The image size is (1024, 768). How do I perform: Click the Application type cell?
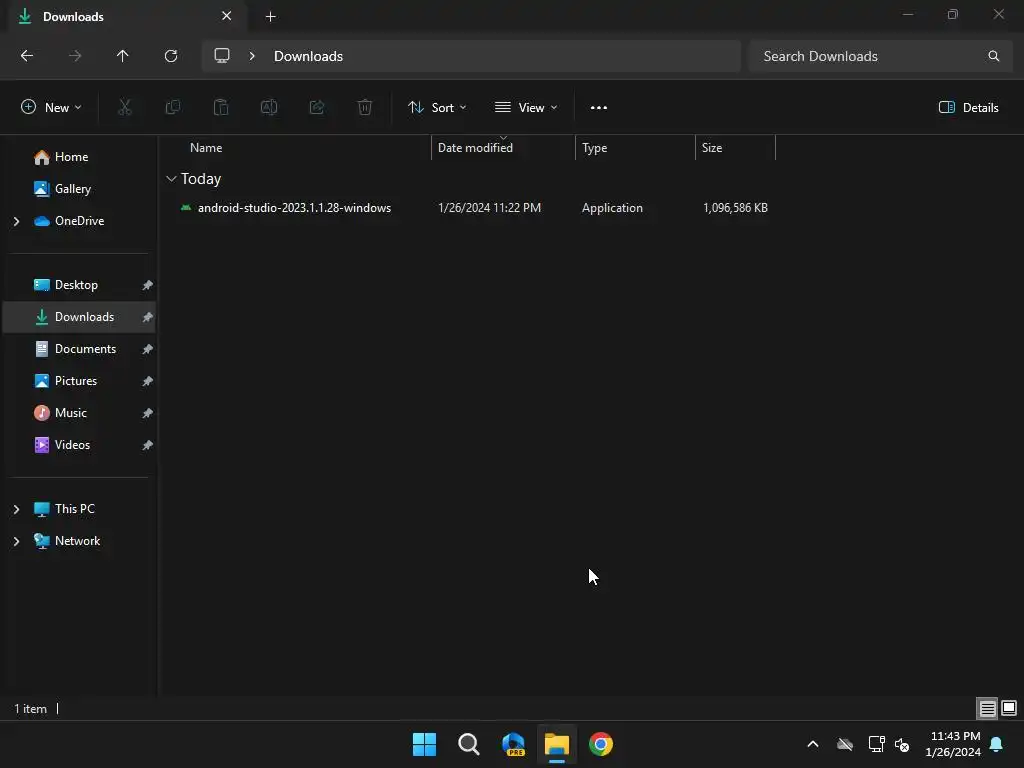[x=612, y=208]
